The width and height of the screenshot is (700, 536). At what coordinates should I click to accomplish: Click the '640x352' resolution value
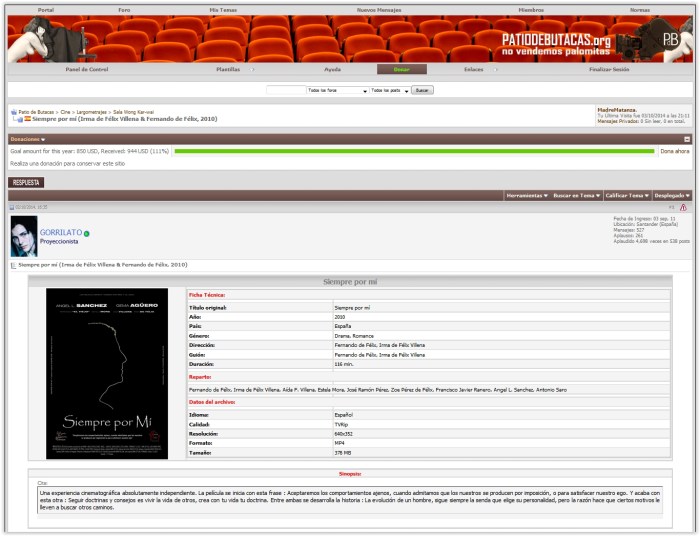coord(343,434)
